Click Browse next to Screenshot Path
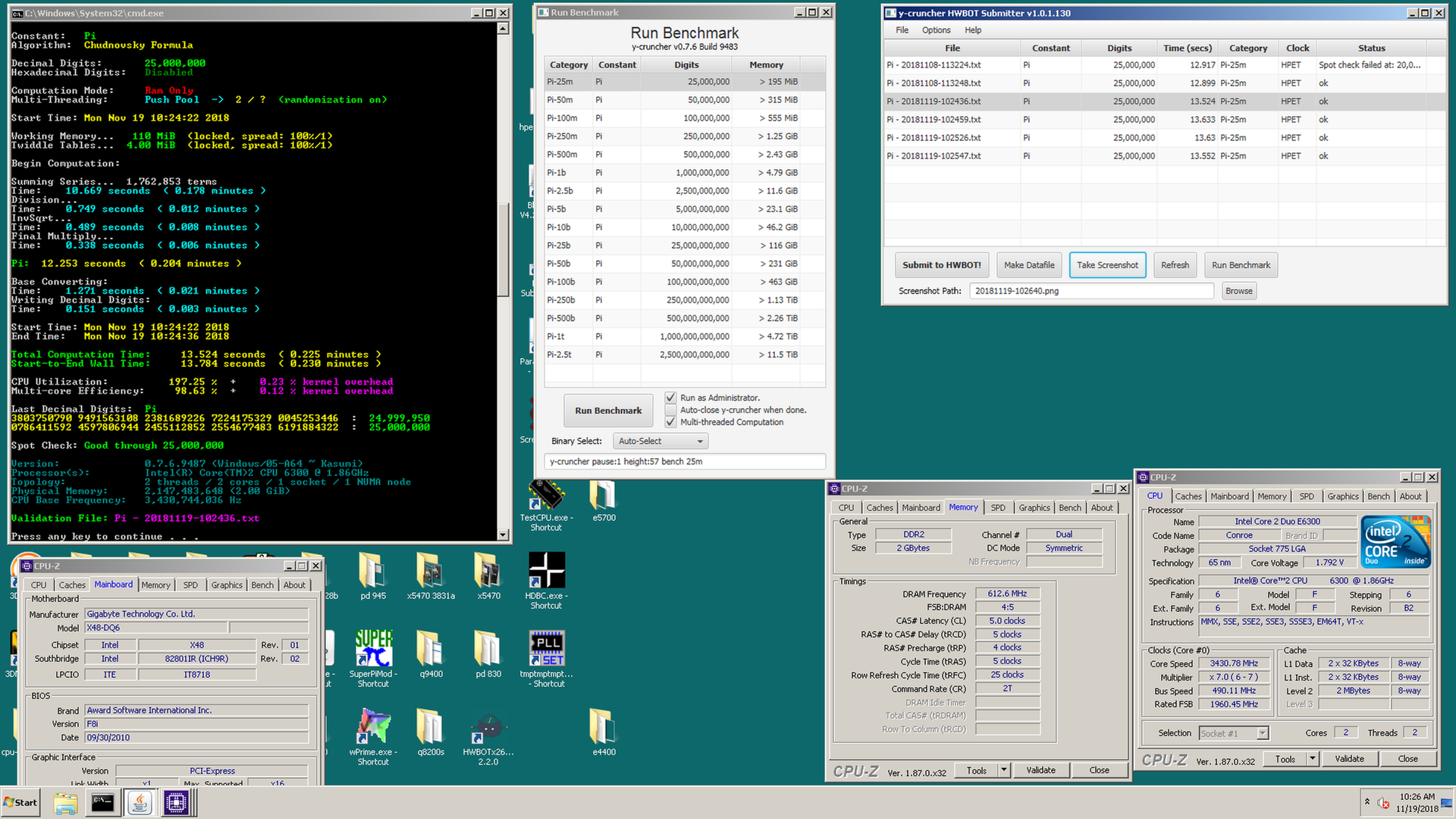Screen dimensions: 1456x819 [1238, 290]
